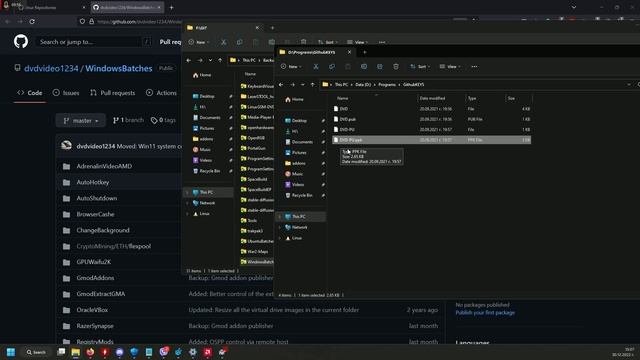Open Firefox from the taskbar
640x360 pixels.
[x=90, y=352]
